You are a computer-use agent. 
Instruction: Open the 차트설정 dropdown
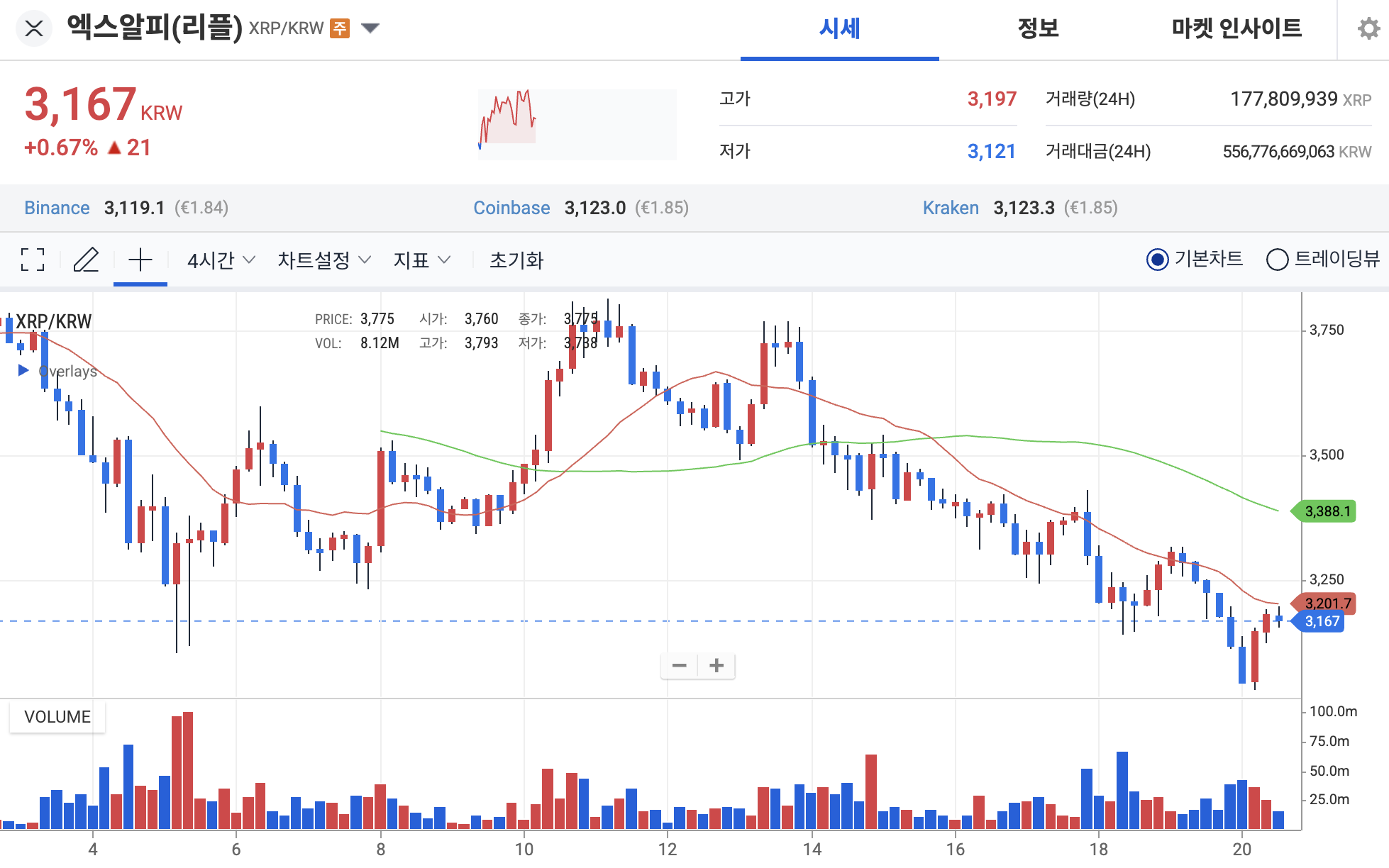(x=324, y=260)
